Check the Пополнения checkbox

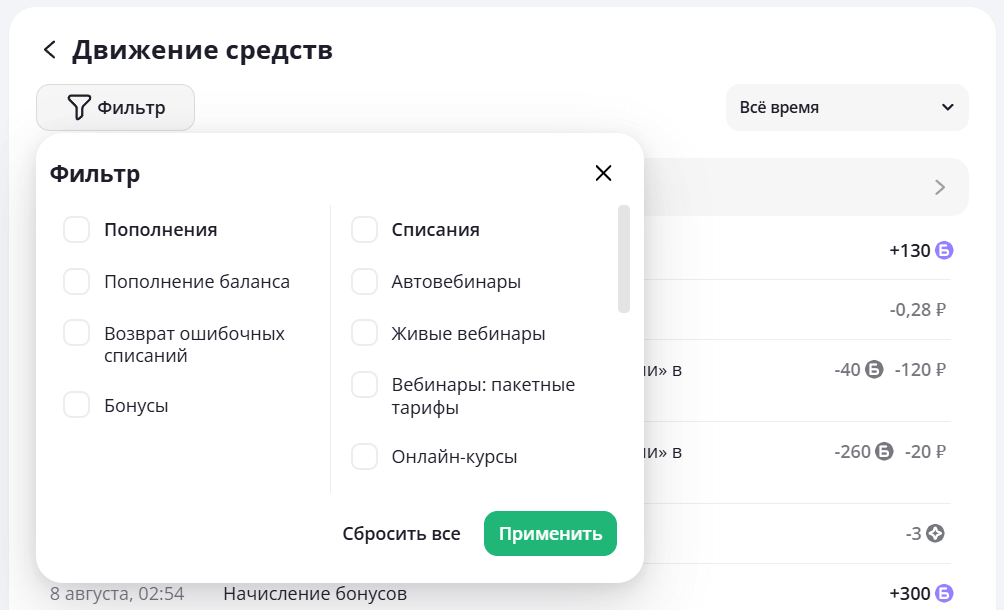[x=77, y=230]
